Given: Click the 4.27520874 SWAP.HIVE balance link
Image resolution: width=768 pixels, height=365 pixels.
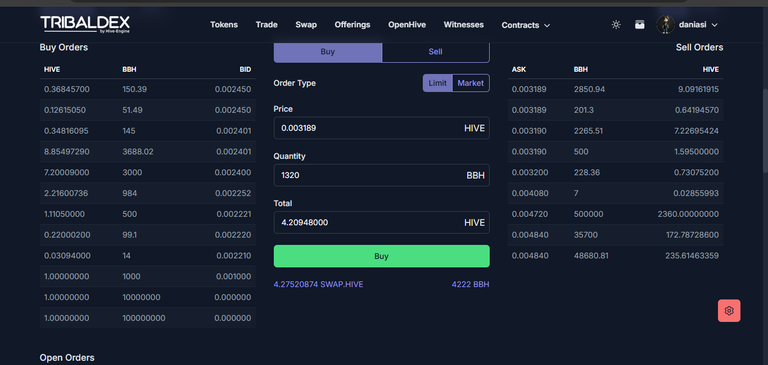Looking at the screenshot, I should tap(318, 284).
